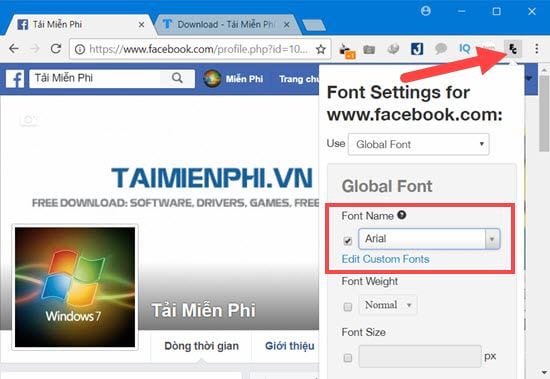Open the Font Changer extension icon

(513, 49)
